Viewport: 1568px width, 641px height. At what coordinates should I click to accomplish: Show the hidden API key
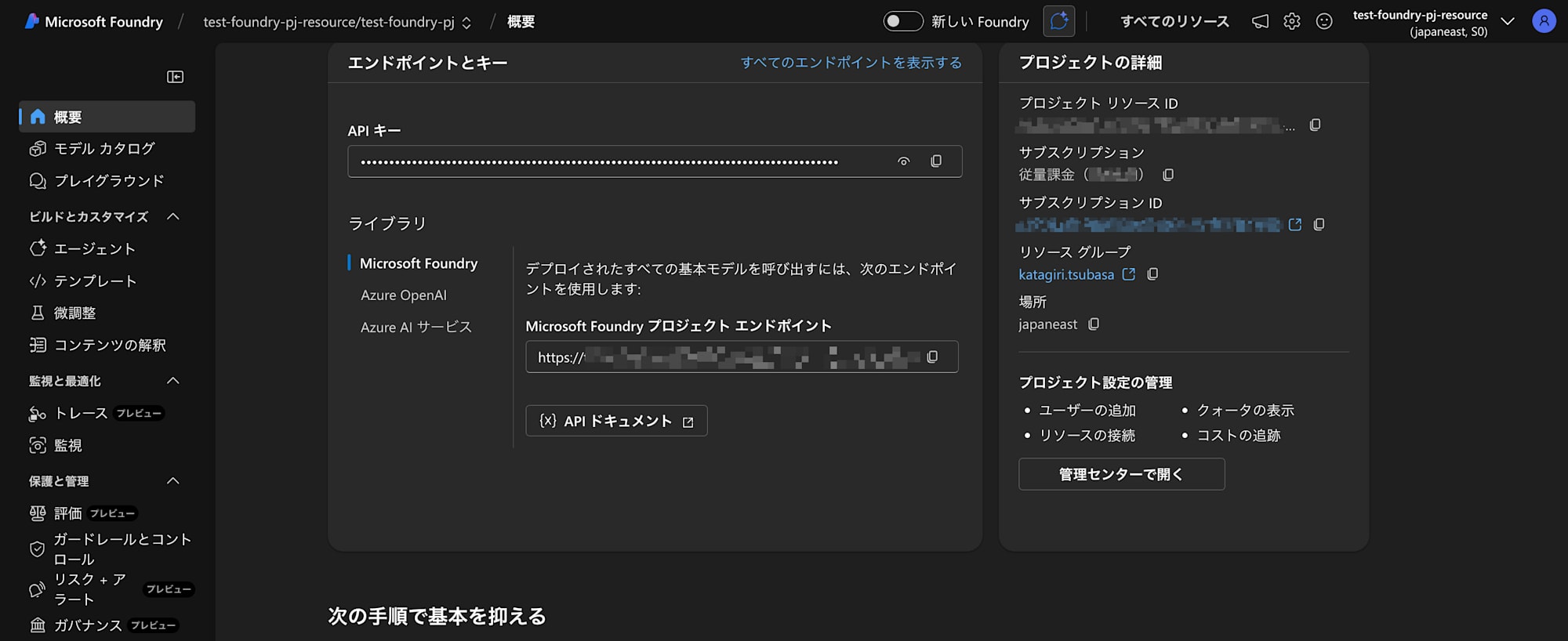pos(904,161)
